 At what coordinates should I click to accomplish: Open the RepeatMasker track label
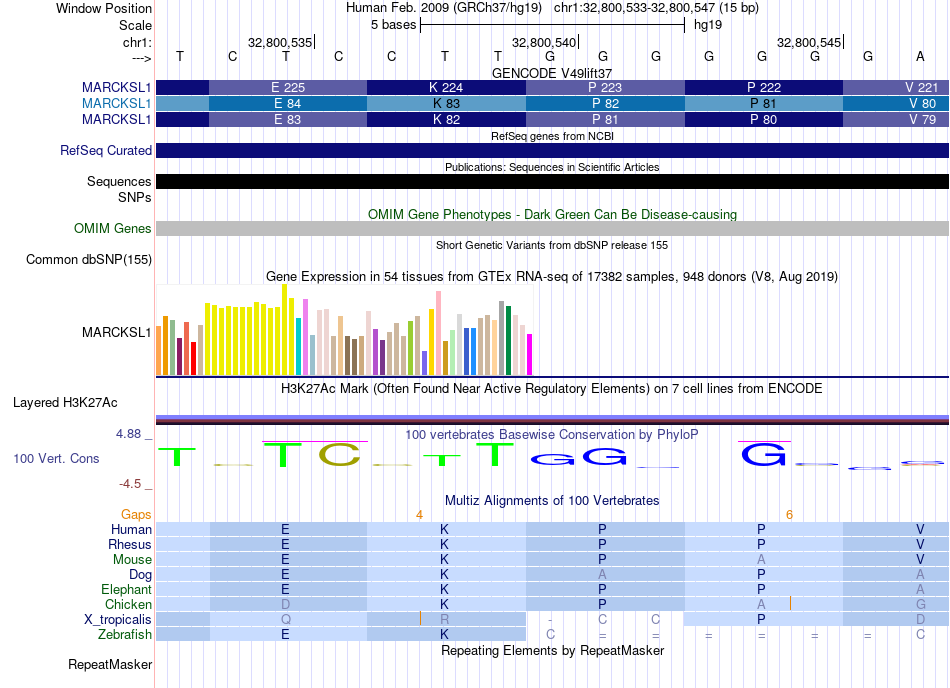tap(110, 664)
